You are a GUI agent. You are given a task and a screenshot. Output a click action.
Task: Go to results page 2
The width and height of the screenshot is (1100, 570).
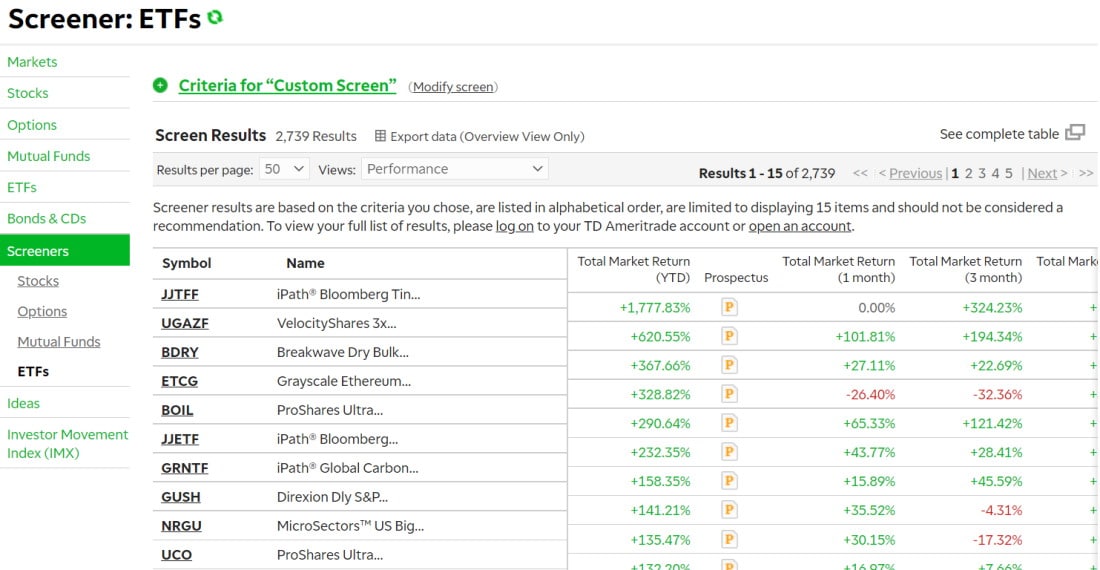[x=968, y=173]
